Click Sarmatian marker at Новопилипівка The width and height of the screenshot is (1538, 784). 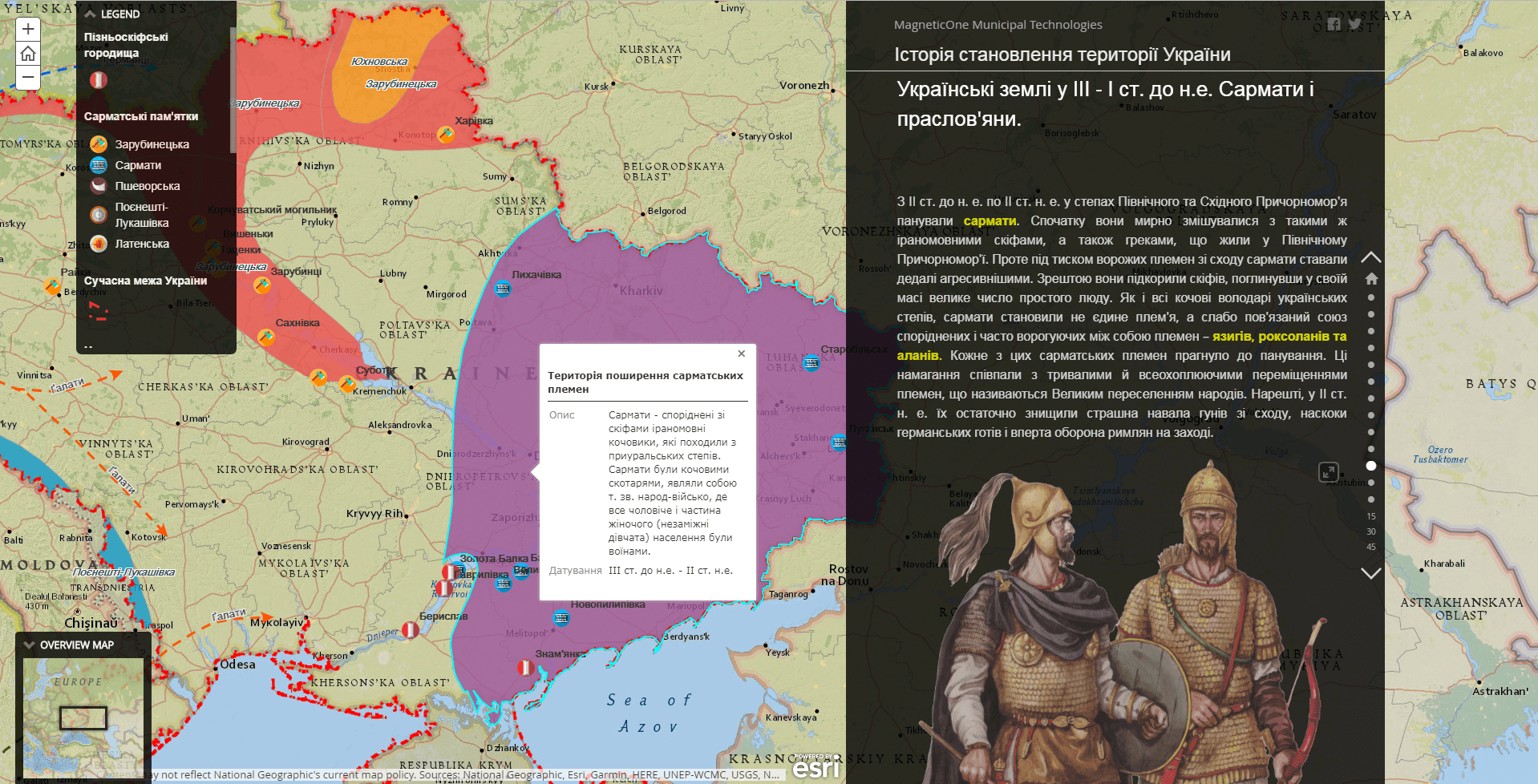(561, 617)
